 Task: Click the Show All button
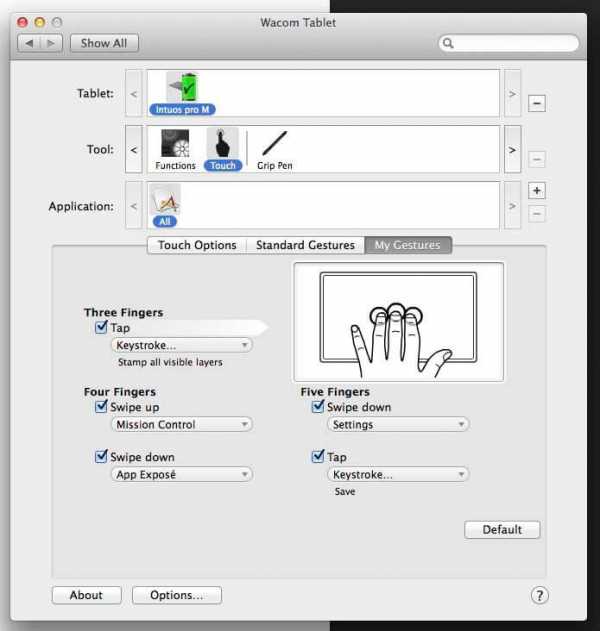coord(104,43)
